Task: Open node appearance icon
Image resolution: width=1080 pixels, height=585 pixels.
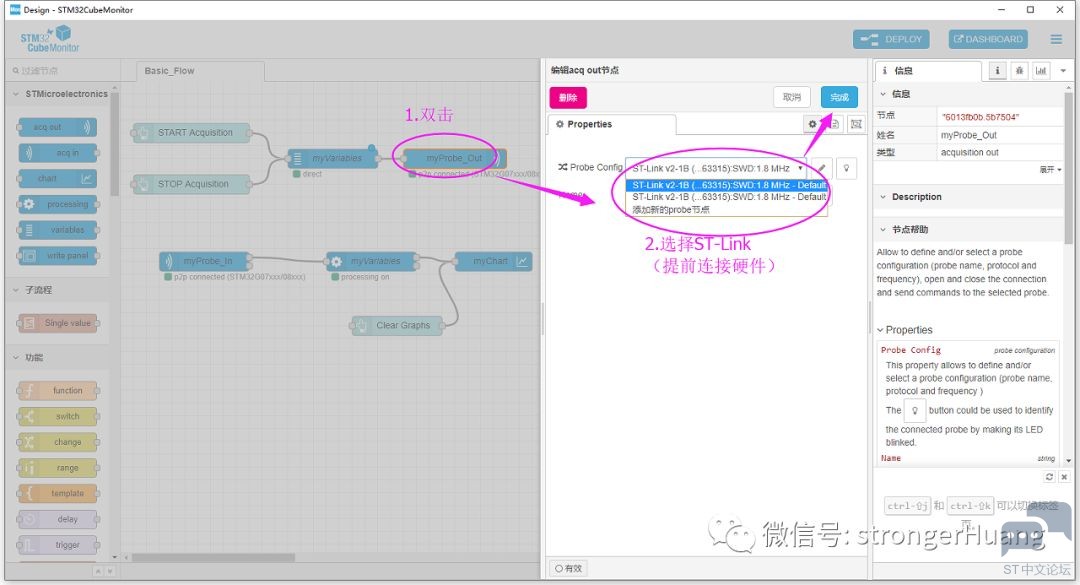Action: coord(856,124)
